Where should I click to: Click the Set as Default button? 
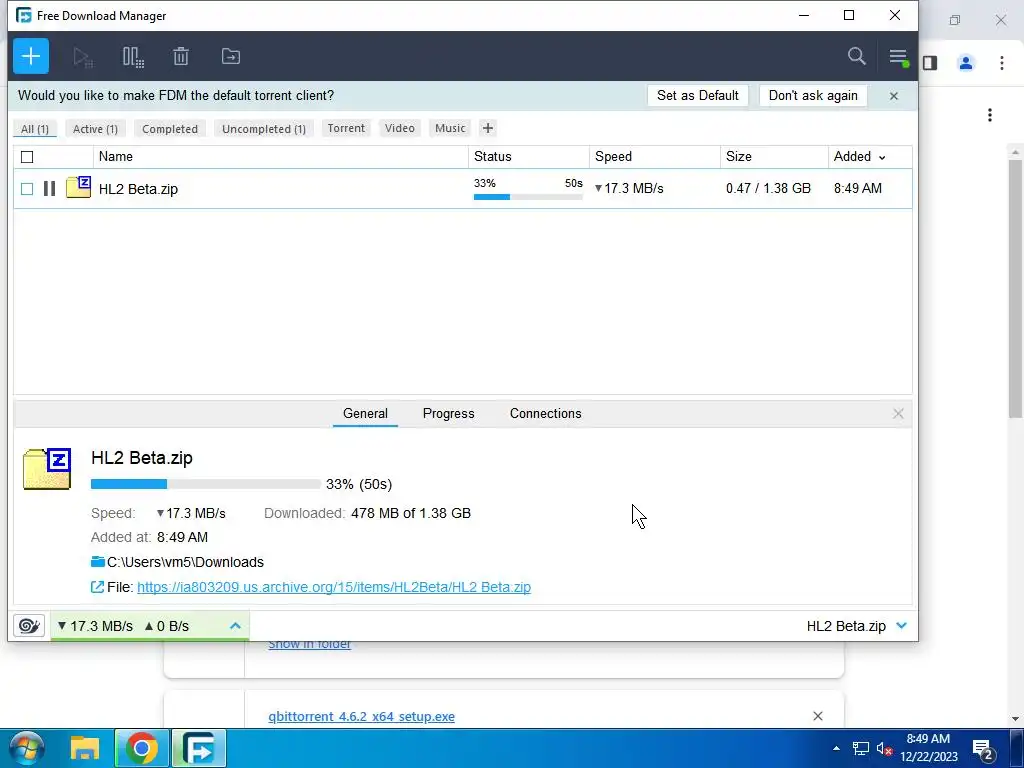click(697, 95)
